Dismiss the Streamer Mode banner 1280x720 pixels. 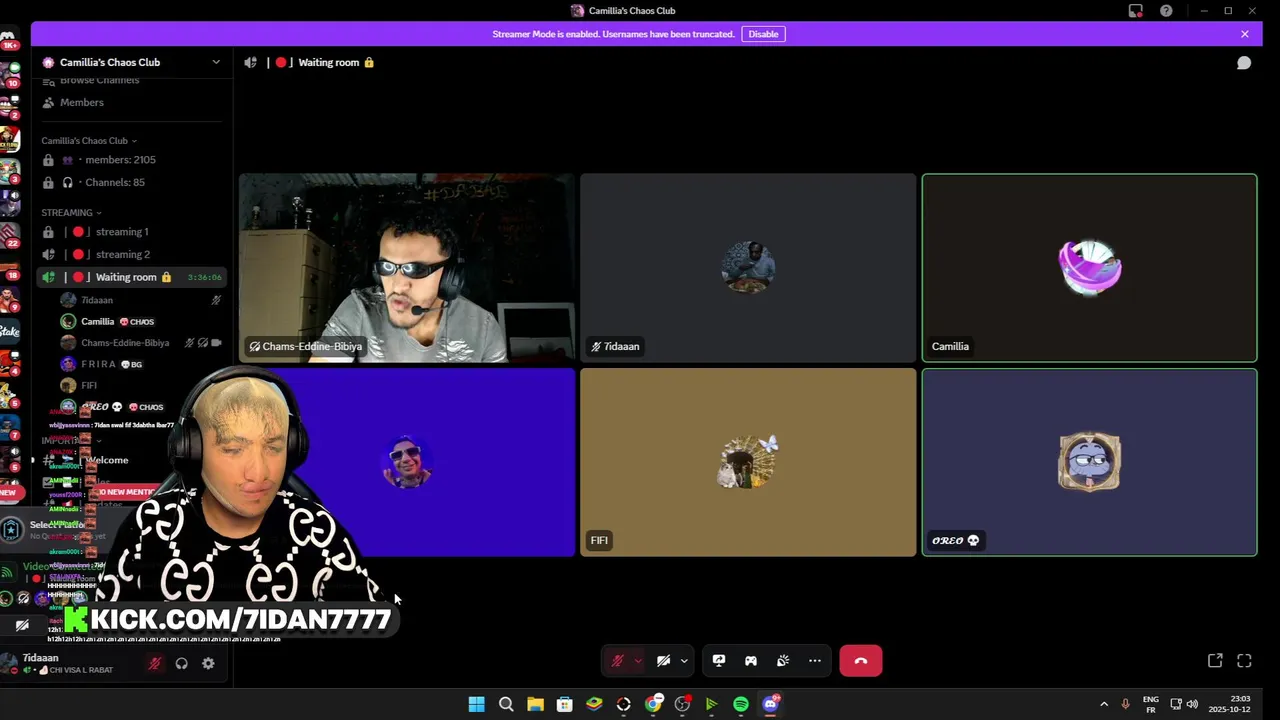pos(1245,34)
